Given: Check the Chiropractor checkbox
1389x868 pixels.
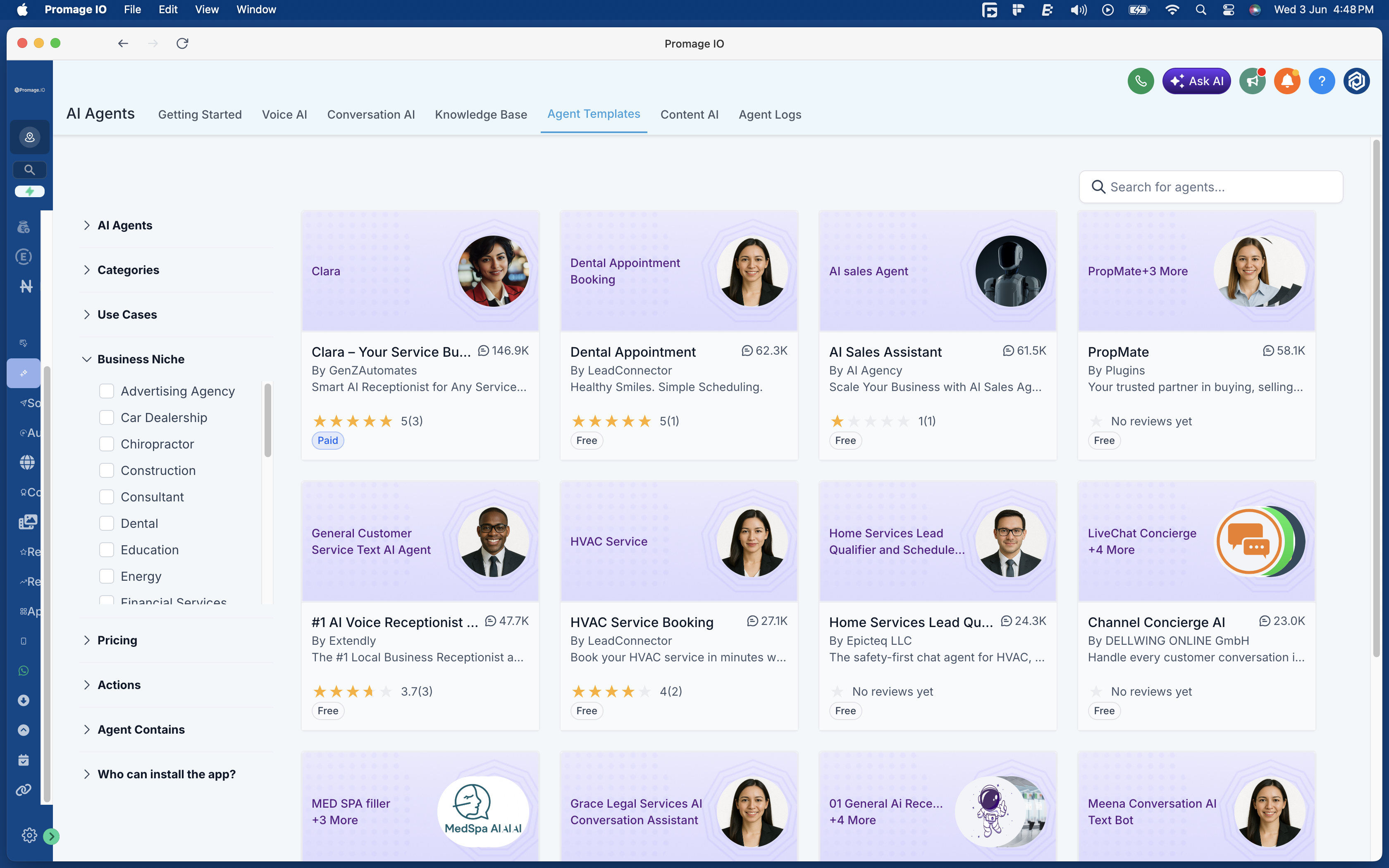Looking at the screenshot, I should click(x=107, y=444).
